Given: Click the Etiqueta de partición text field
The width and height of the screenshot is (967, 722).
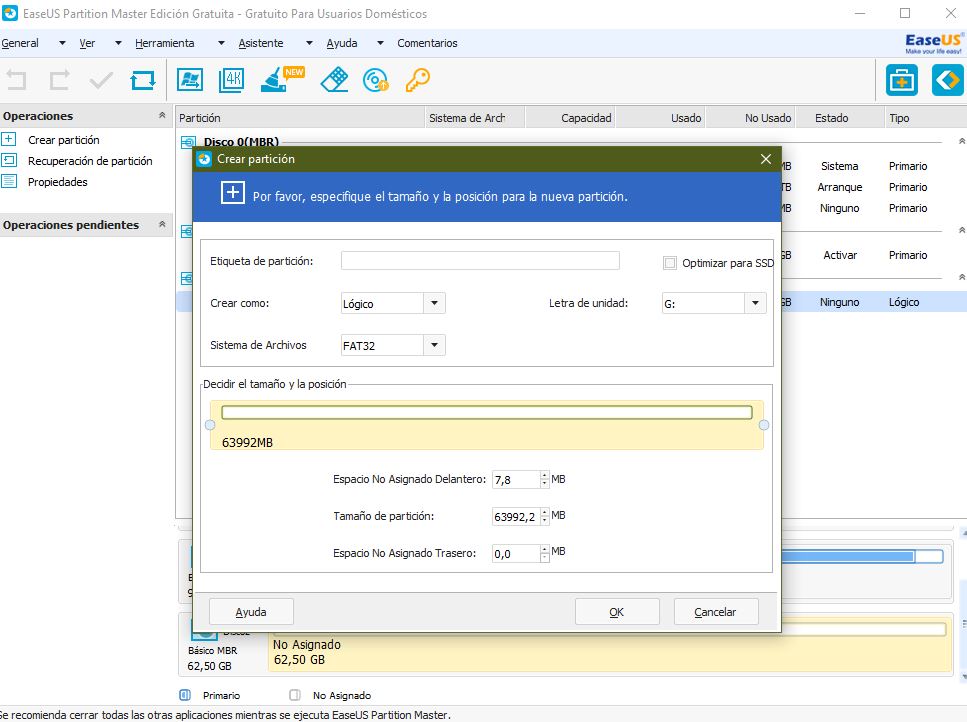Looking at the screenshot, I should 480,261.
